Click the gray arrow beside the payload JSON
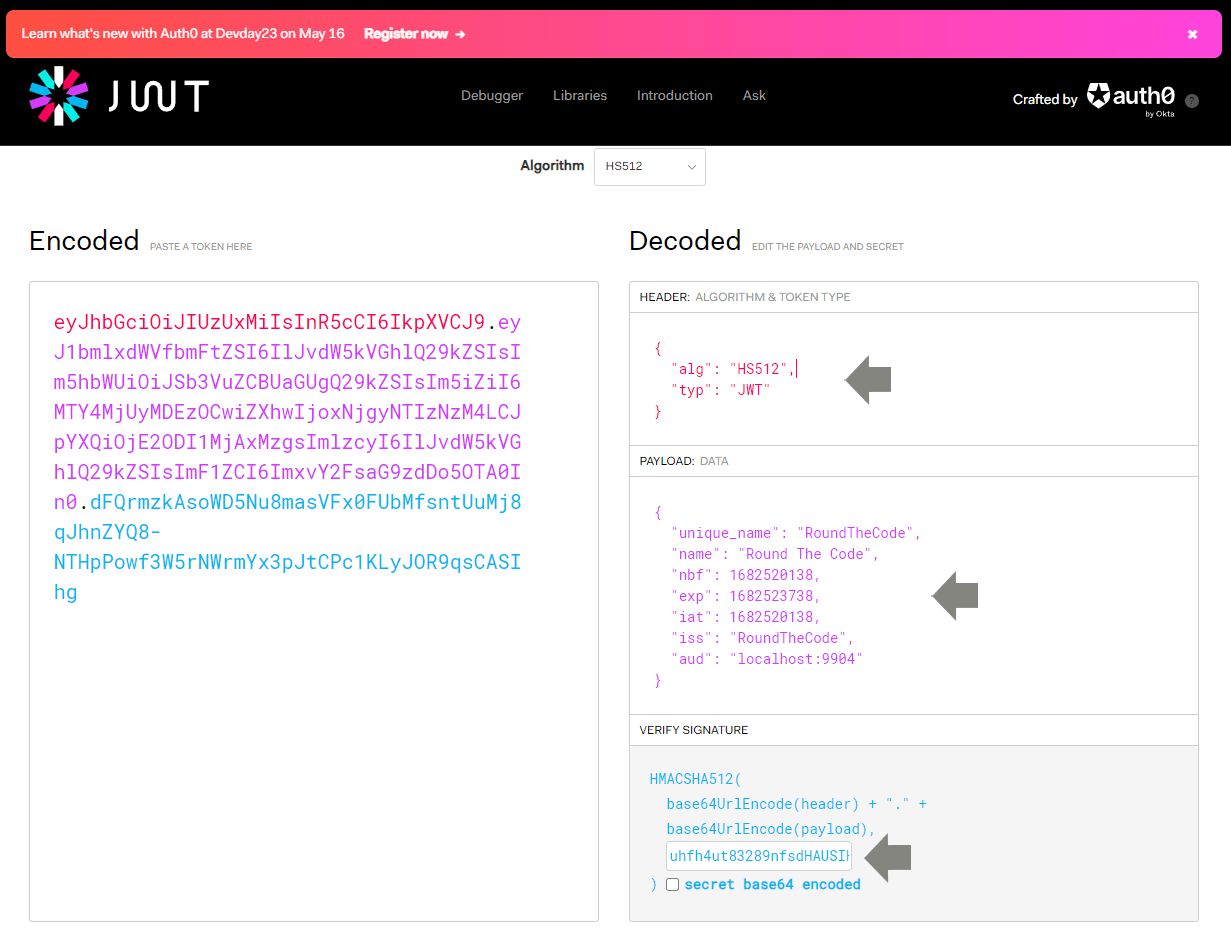The height and width of the screenshot is (938, 1231). point(955,596)
